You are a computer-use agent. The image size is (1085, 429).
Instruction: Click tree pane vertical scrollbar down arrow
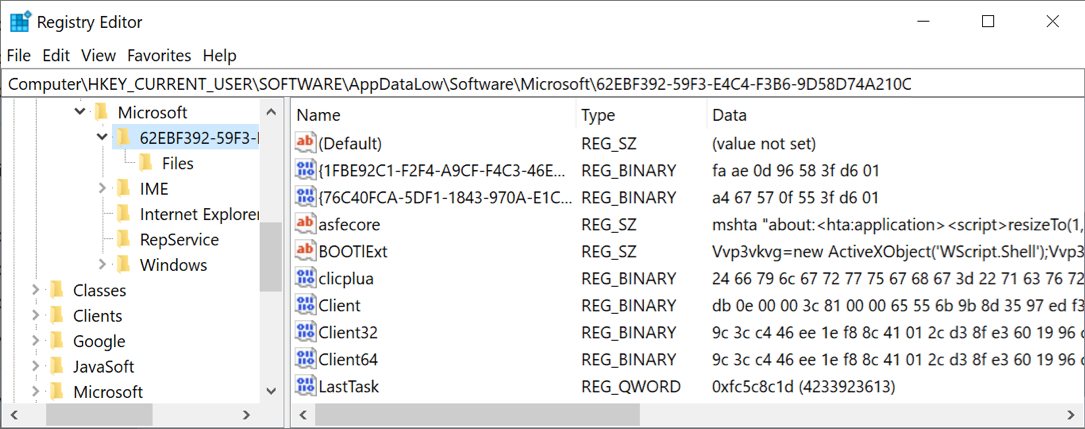click(271, 392)
